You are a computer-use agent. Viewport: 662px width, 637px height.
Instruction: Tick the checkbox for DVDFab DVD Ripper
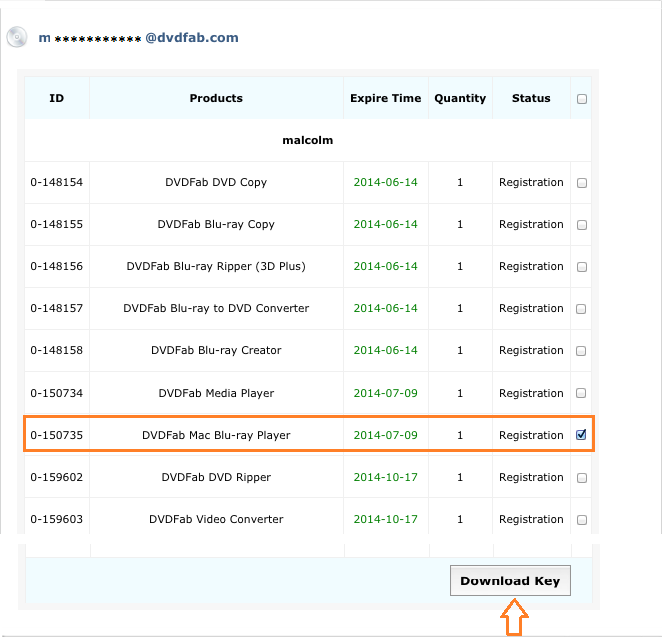point(582,478)
